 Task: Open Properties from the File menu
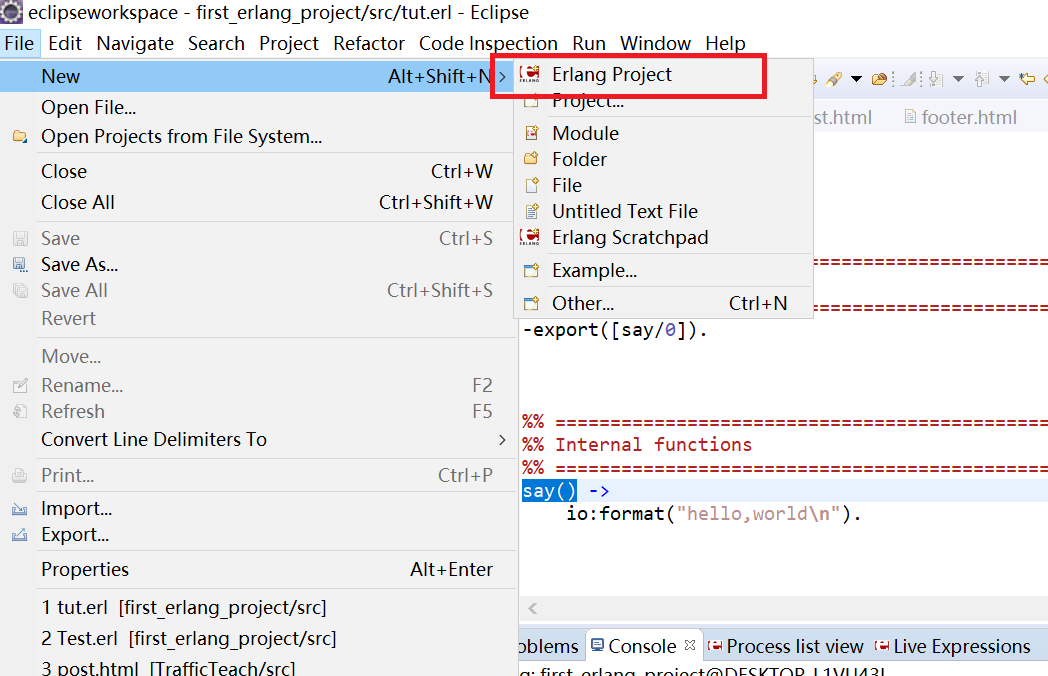click(258, 569)
